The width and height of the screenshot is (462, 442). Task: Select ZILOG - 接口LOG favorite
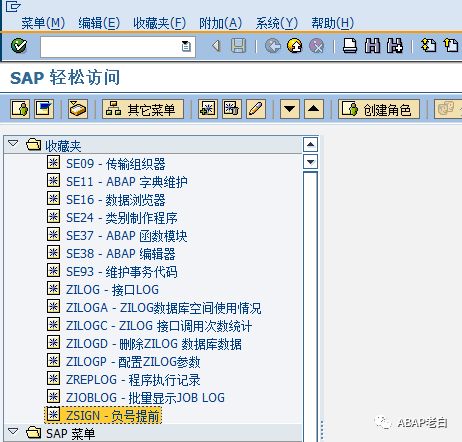coord(112,290)
